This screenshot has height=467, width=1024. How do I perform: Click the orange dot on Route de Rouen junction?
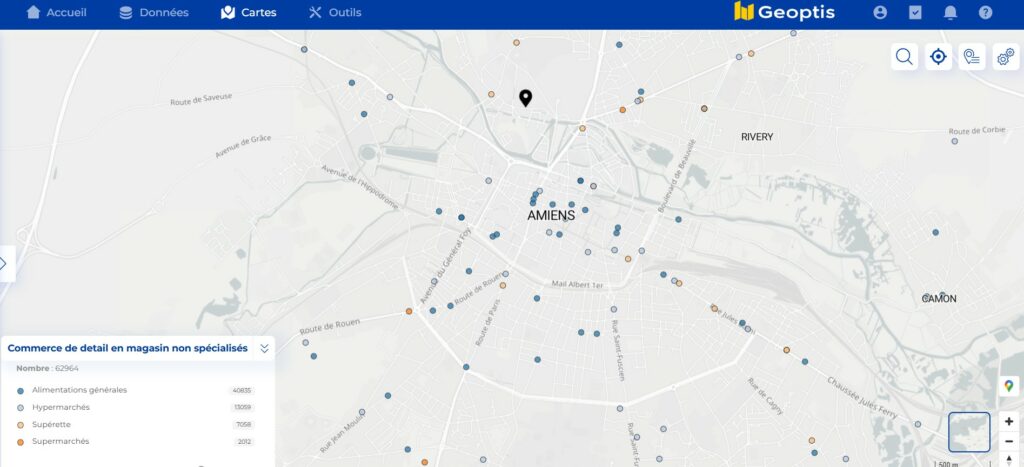click(x=409, y=312)
